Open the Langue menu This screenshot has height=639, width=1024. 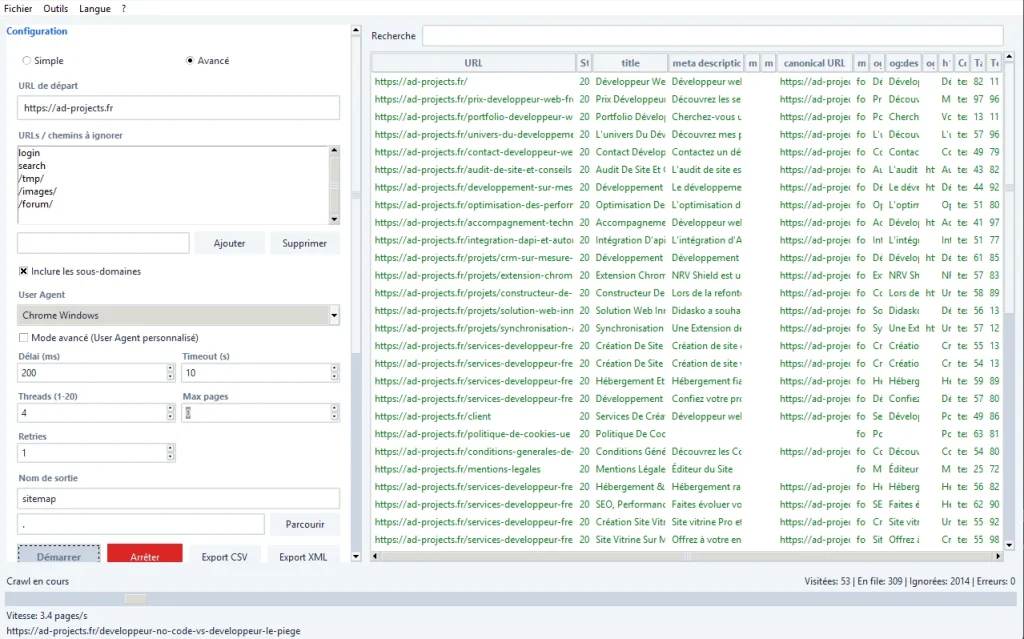pyautogui.click(x=95, y=8)
